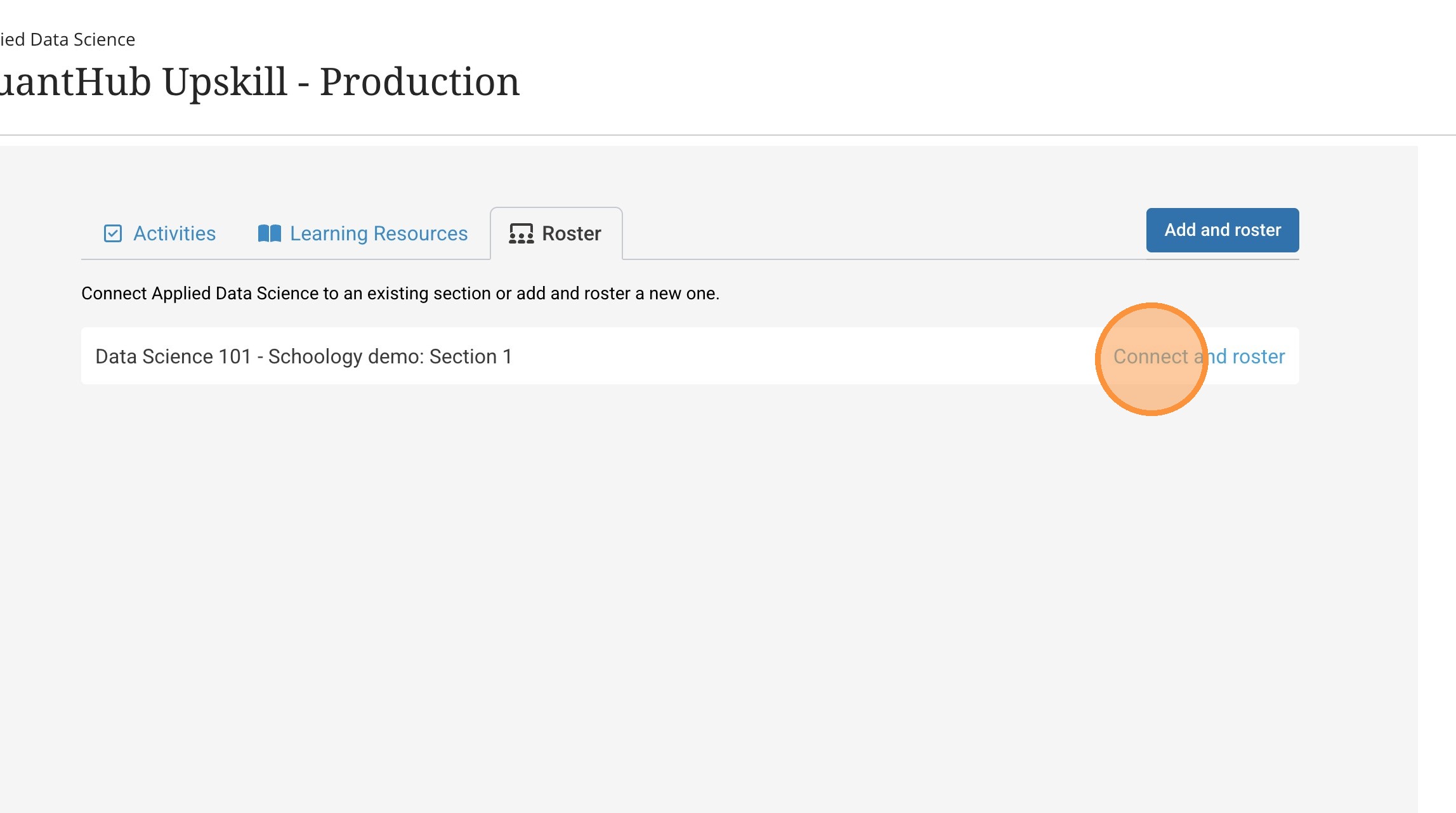Click the 'Section 1' text in row

coord(470,356)
